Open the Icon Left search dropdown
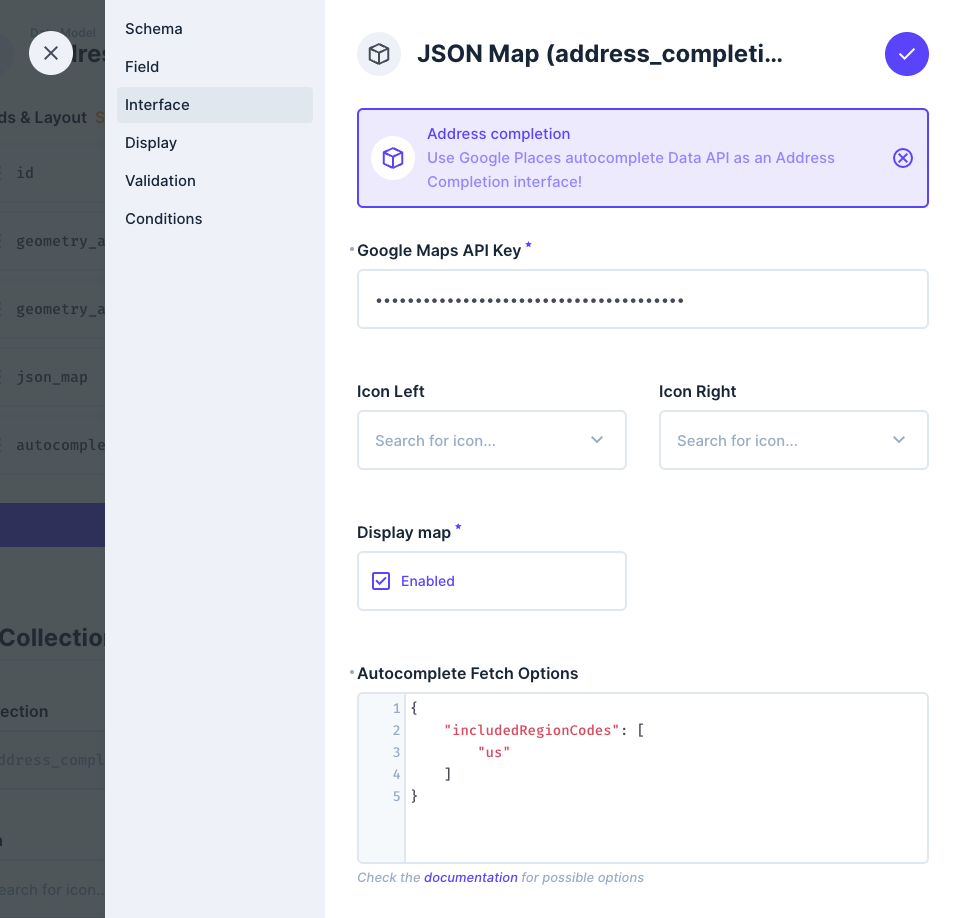This screenshot has width=960, height=918. 492,440
